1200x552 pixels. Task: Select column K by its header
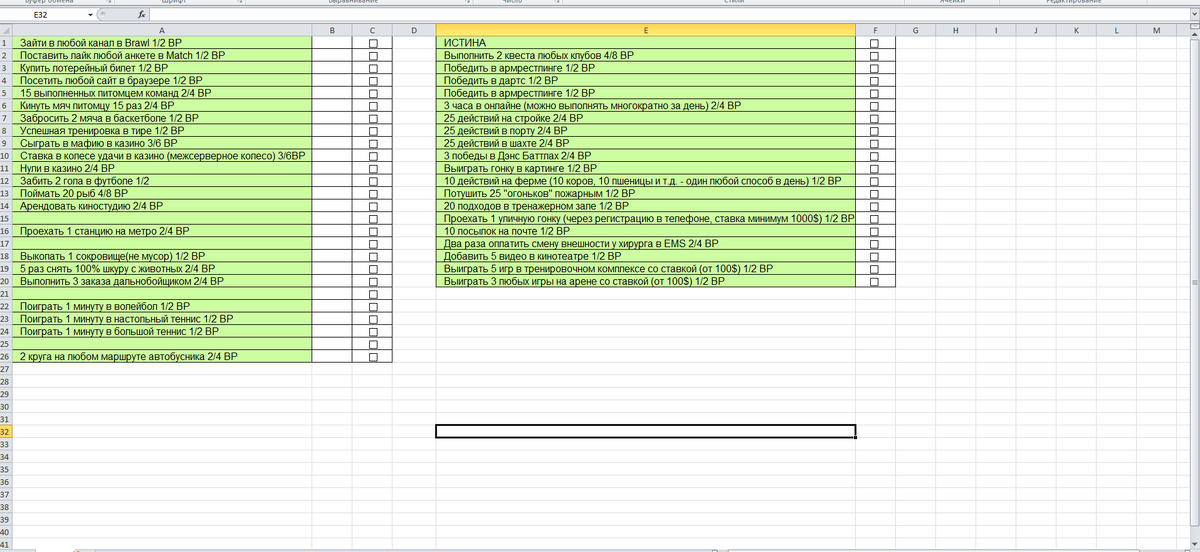(x=1075, y=31)
